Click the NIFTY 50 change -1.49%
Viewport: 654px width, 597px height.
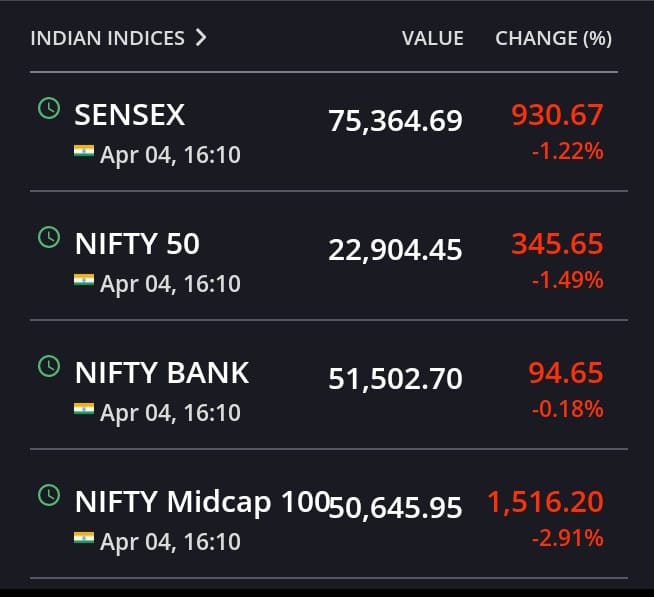tap(568, 280)
